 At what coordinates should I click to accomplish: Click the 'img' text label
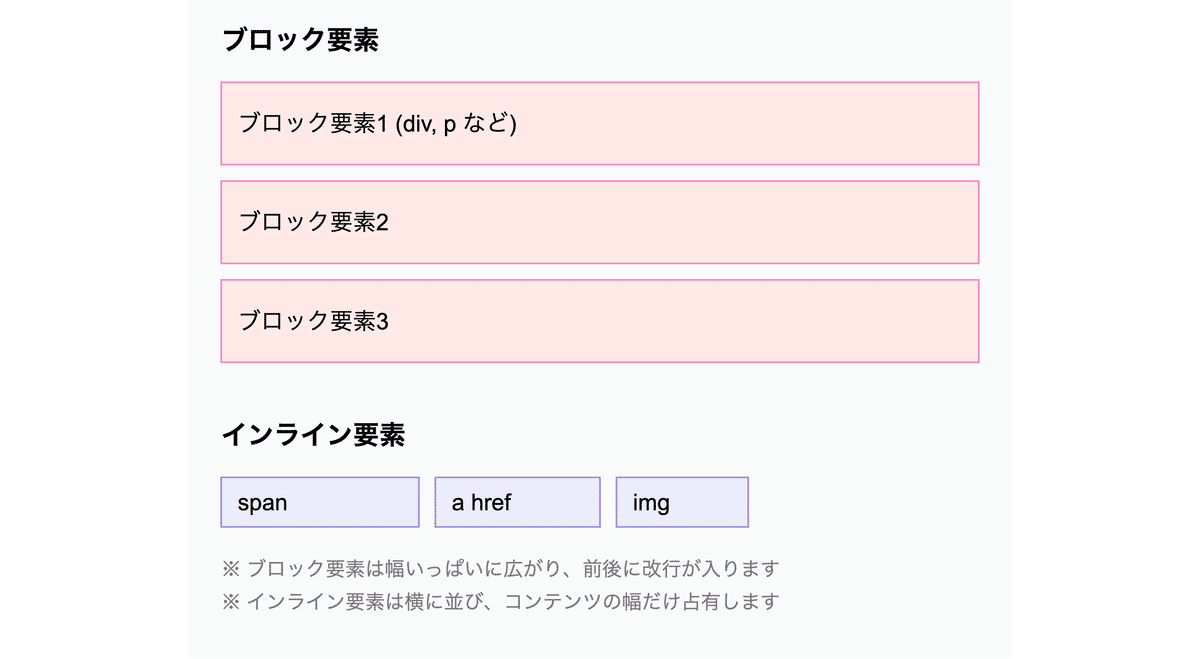point(651,503)
